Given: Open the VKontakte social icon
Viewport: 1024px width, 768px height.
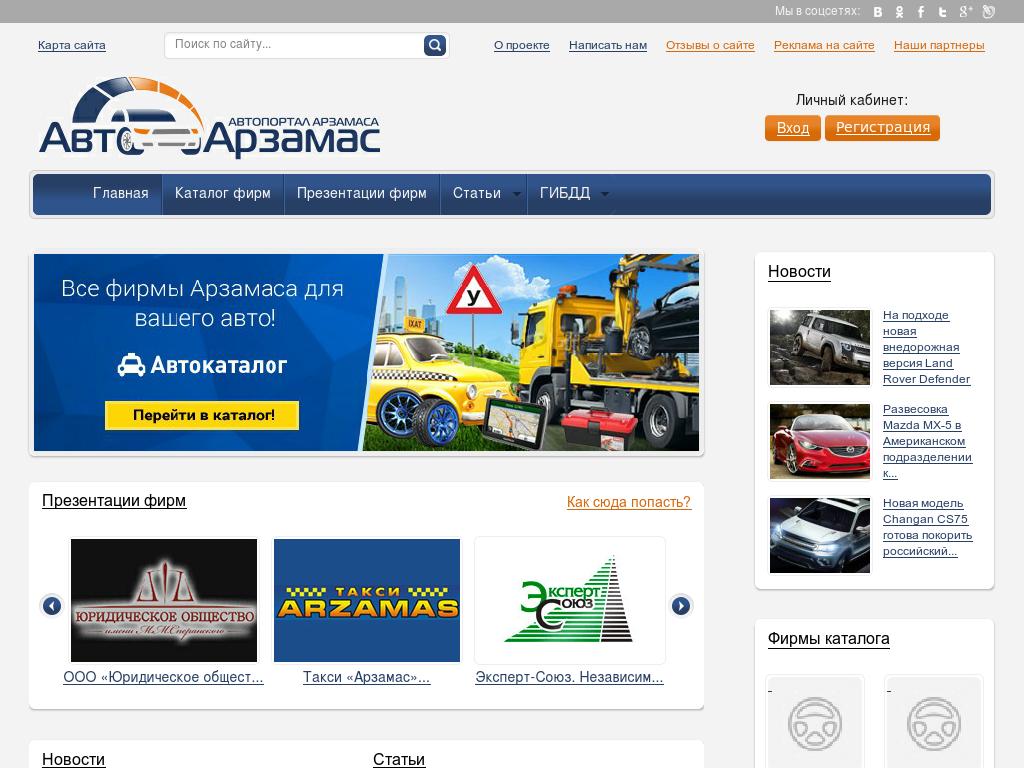Looking at the screenshot, I should click(879, 11).
